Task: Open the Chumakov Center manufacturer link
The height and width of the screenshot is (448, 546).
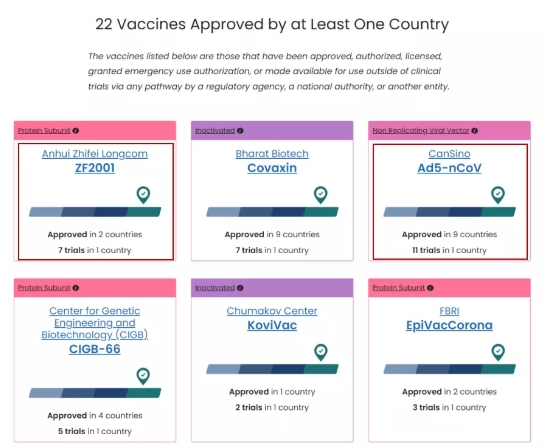Action: (x=272, y=311)
